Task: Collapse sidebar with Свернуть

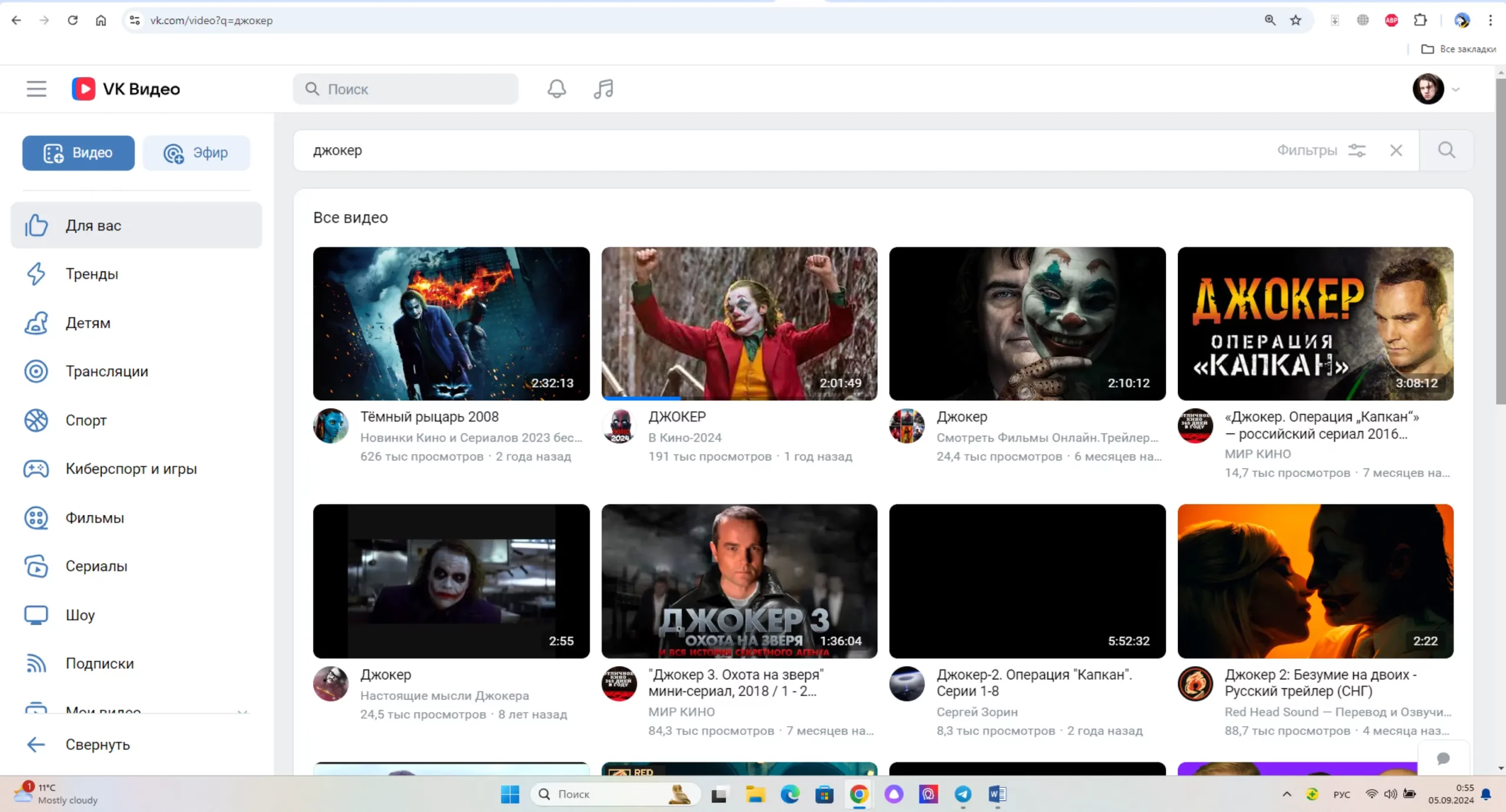Action: point(97,744)
